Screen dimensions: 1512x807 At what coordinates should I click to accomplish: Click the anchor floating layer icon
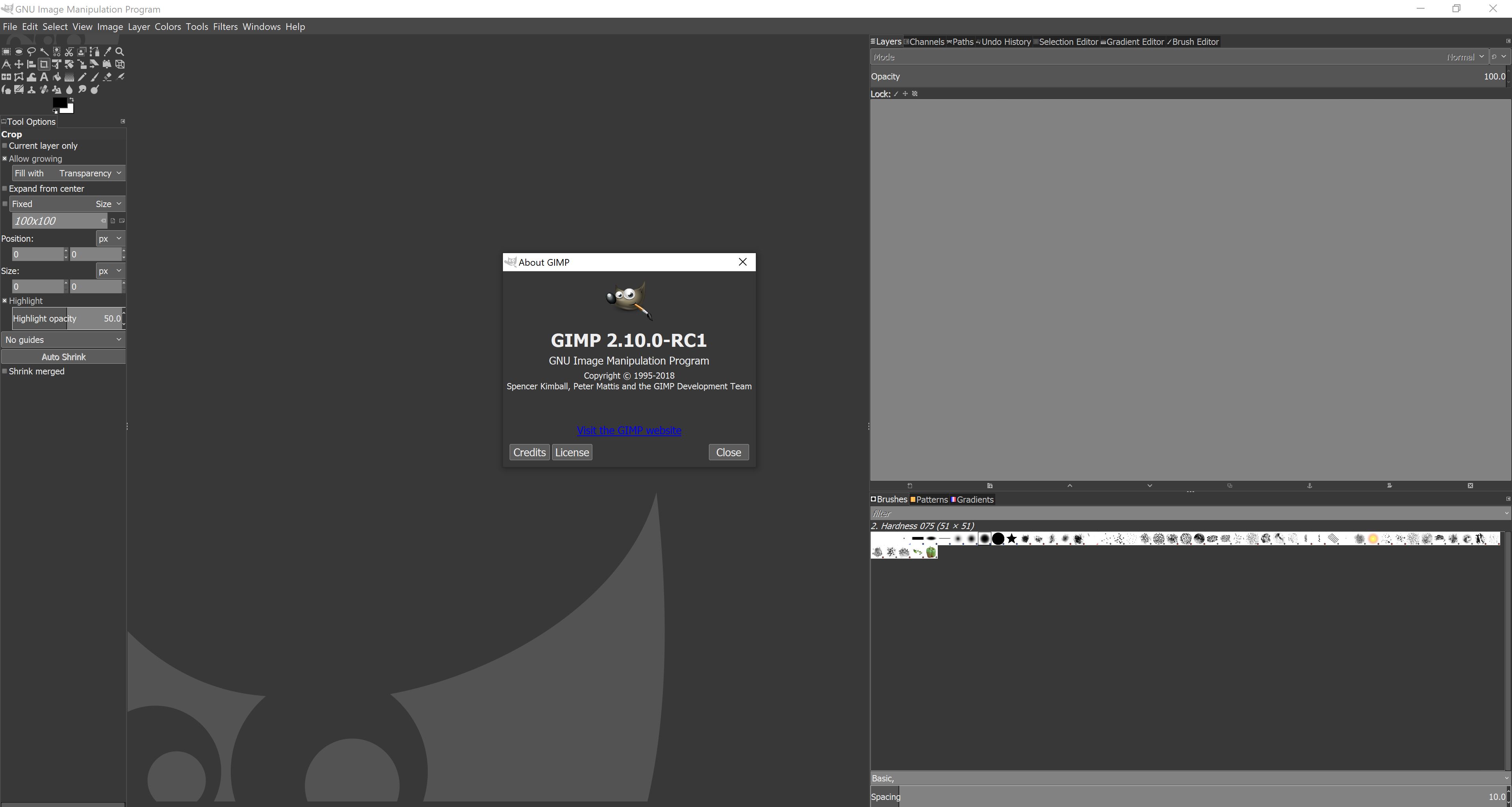coord(1310,486)
